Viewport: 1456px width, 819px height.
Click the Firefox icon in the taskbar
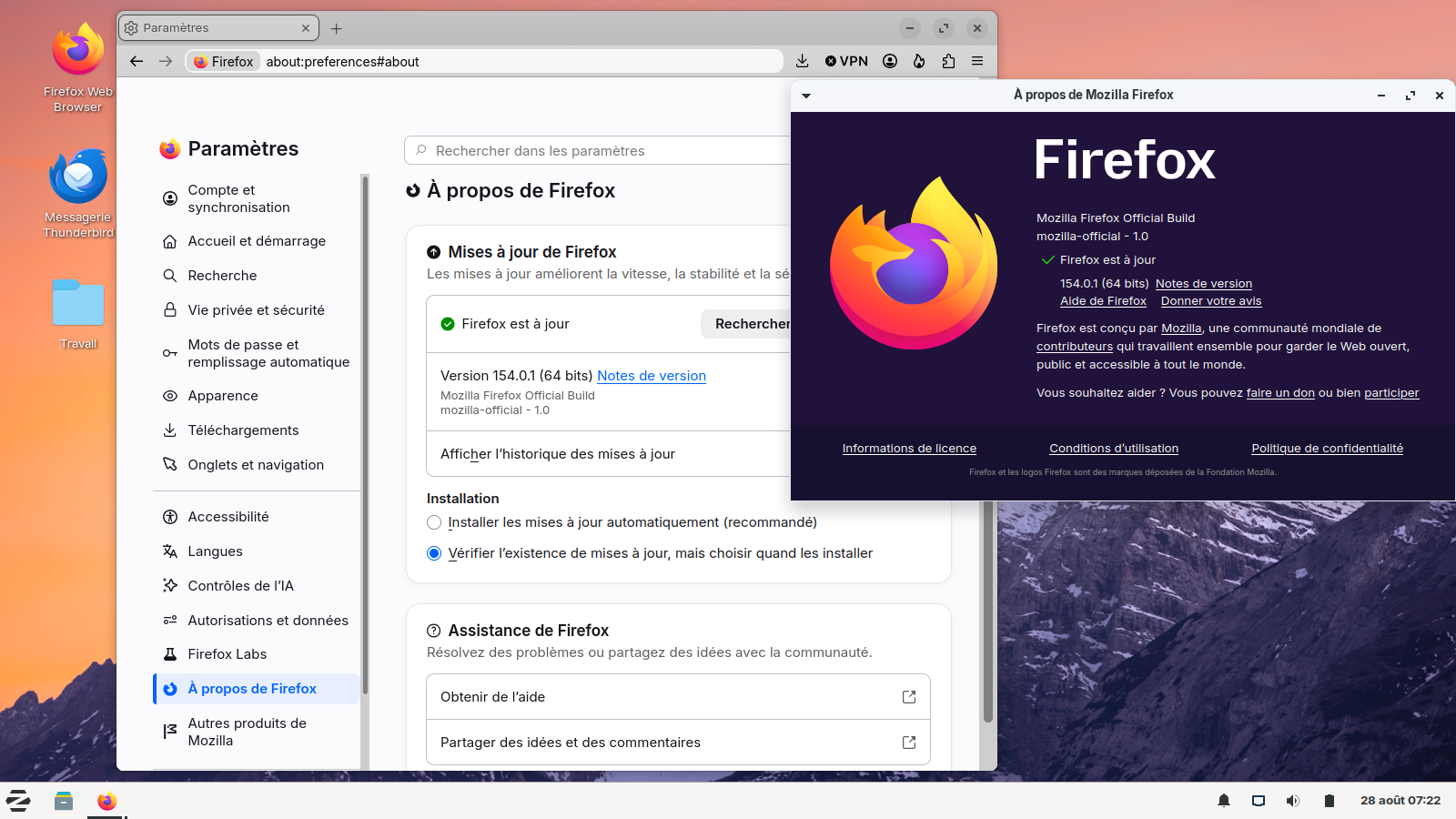tap(107, 801)
